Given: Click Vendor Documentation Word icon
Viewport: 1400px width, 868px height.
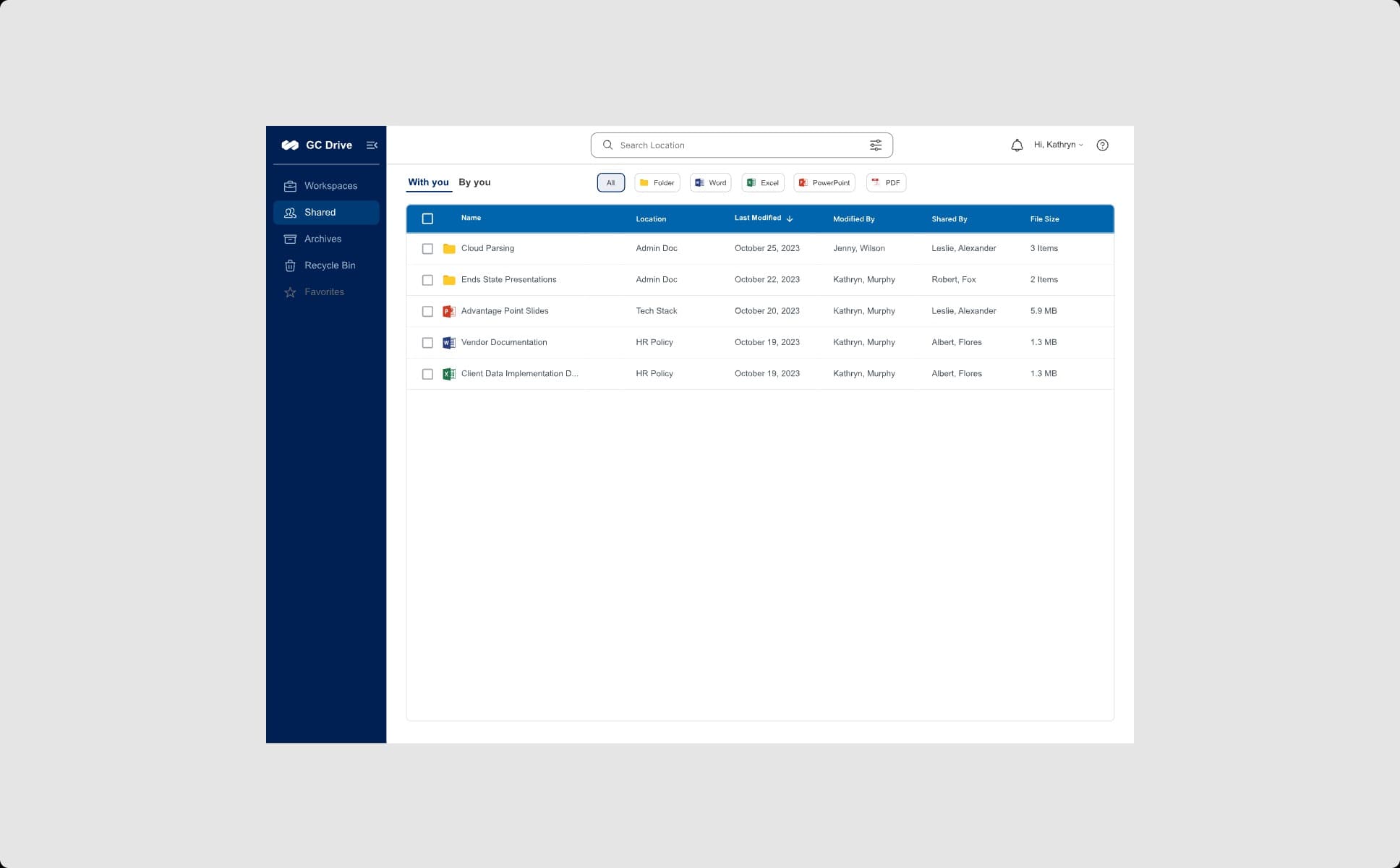Looking at the screenshot, I should (449, 343).
